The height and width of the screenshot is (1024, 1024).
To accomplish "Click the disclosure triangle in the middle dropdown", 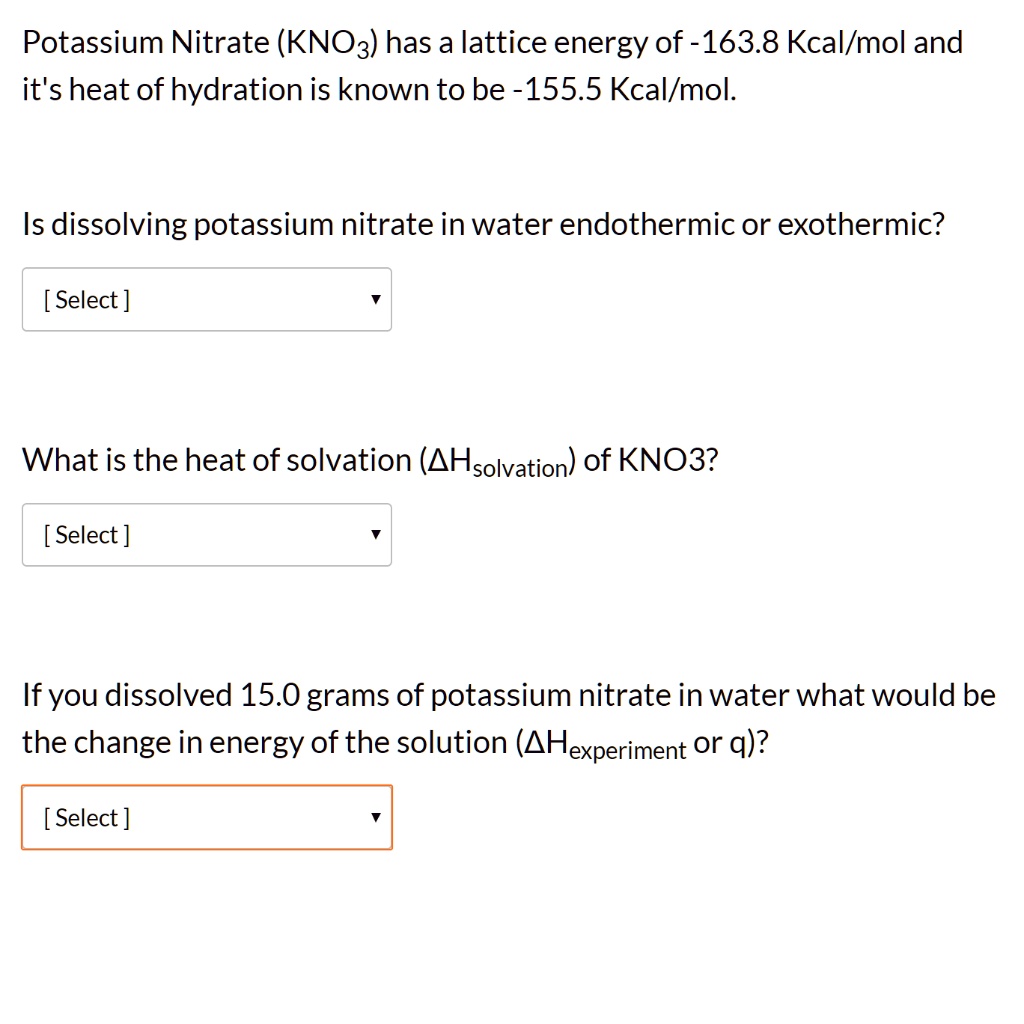I will 375,534.
